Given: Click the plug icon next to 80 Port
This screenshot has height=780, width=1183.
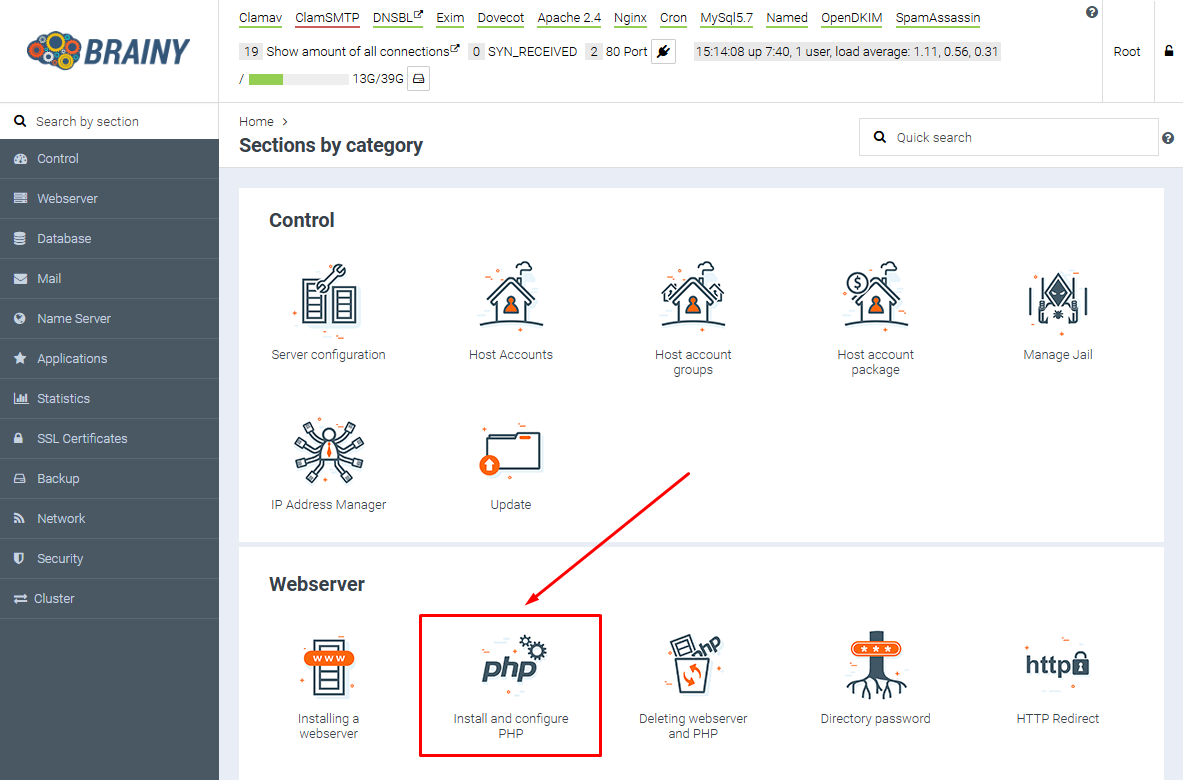Looking at the screenshot, I should (663, 51).
